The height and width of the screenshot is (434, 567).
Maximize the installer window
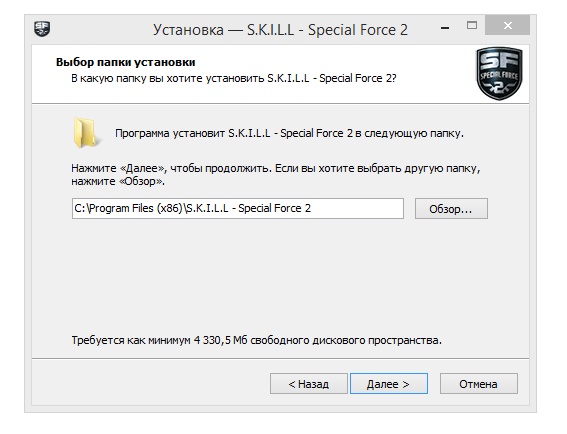472,25
